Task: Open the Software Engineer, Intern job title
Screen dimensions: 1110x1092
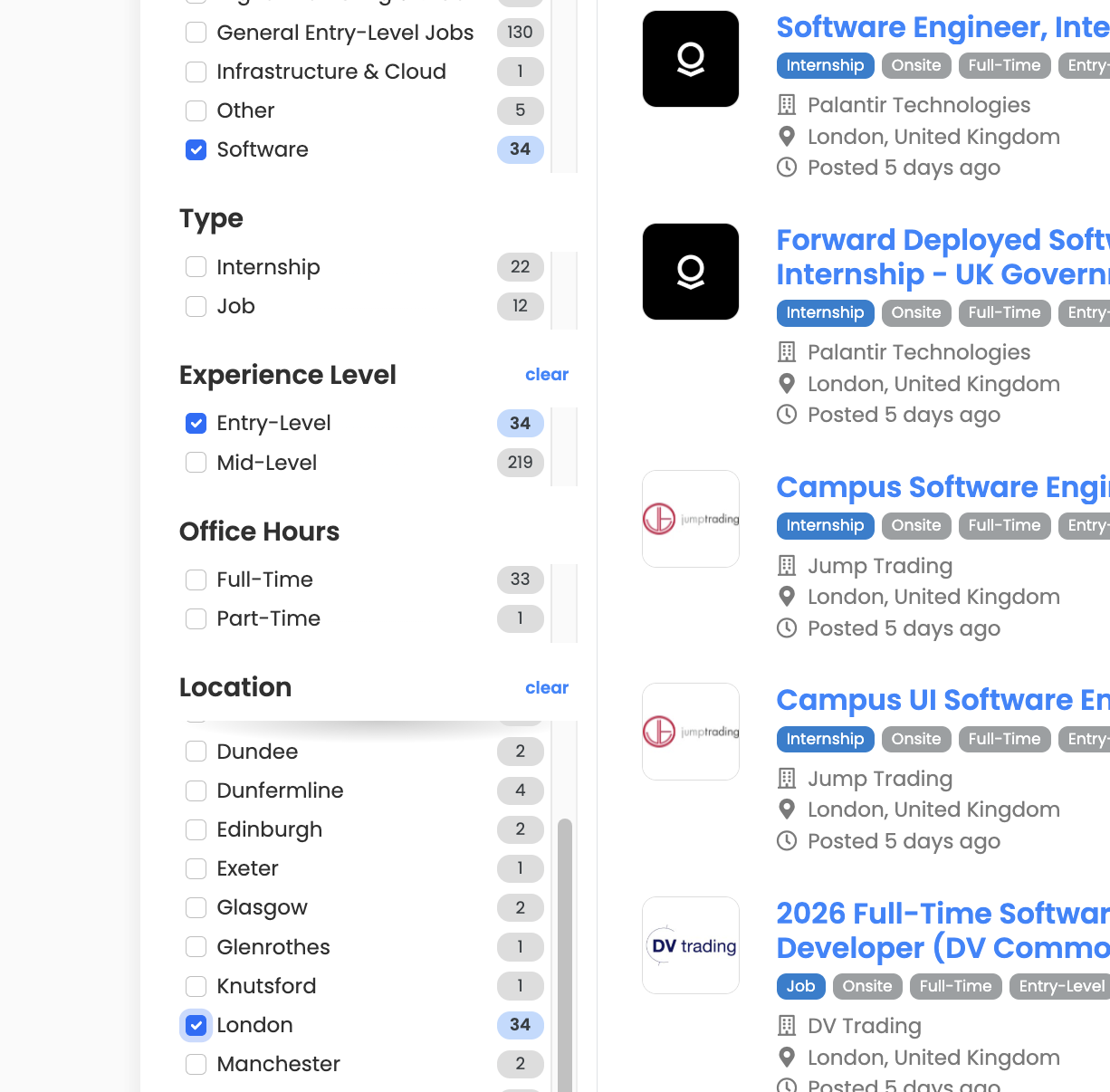Action: [943, 27]
